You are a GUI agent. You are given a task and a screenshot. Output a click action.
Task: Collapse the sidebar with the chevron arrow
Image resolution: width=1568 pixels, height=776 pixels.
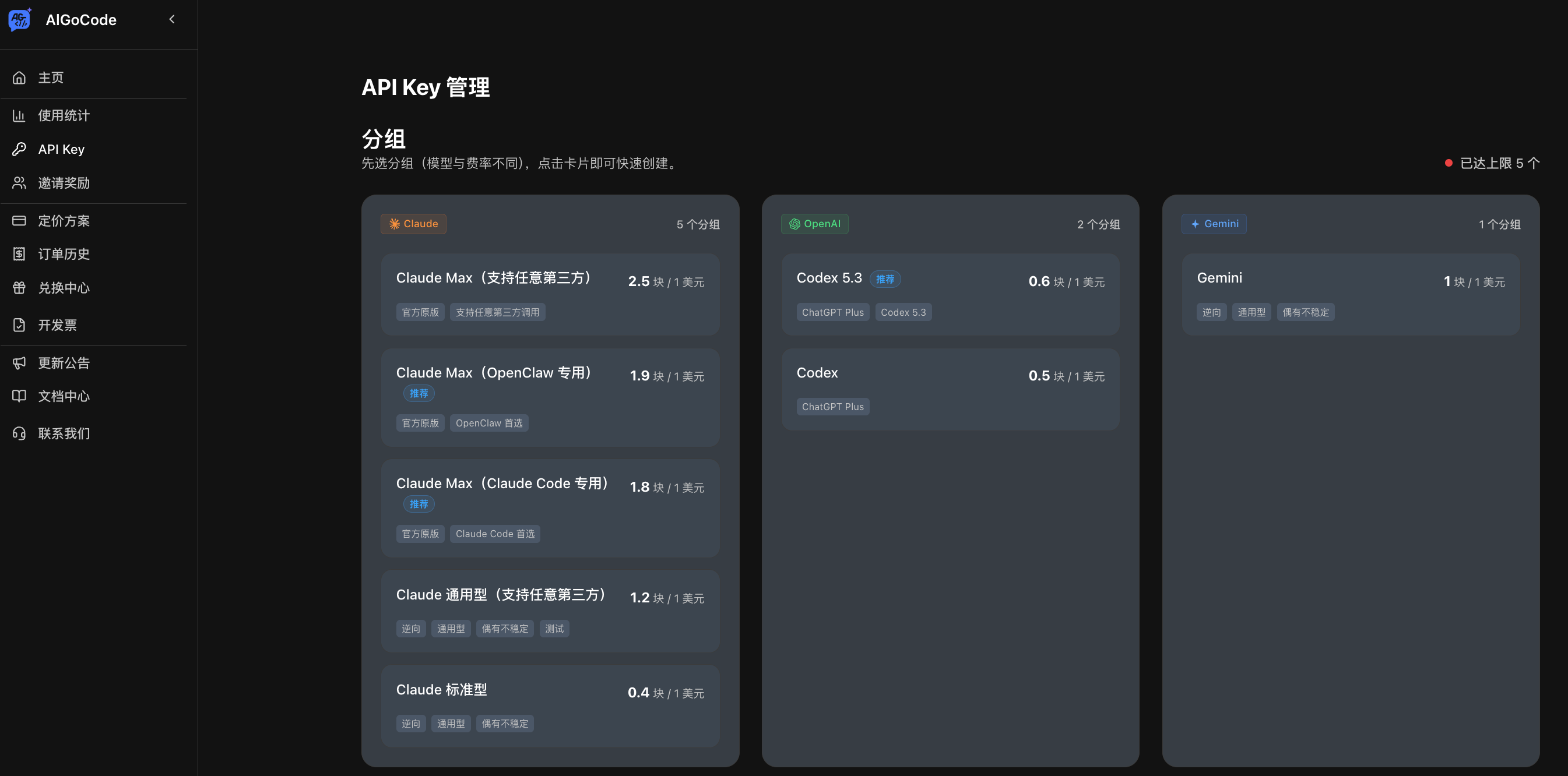coord(173,19)
